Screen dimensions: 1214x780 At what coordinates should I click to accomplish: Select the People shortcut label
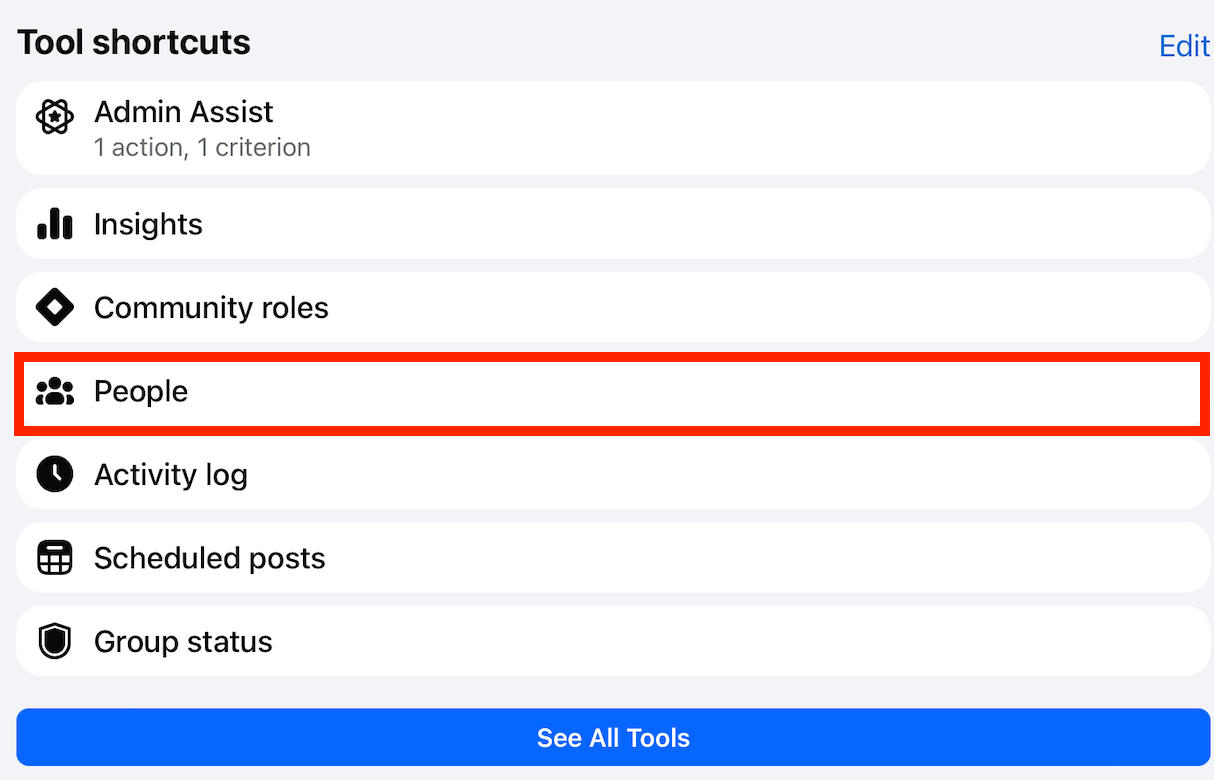[x=141, y=391]
